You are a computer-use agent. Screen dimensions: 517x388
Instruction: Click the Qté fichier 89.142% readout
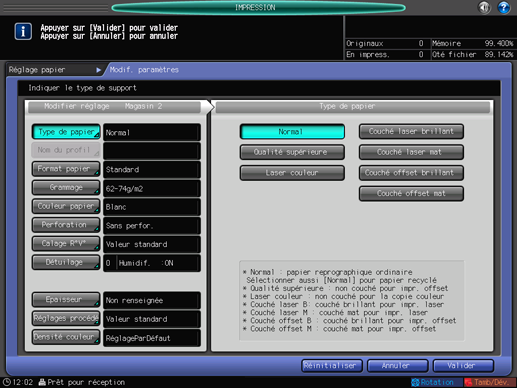click(472, 54)
